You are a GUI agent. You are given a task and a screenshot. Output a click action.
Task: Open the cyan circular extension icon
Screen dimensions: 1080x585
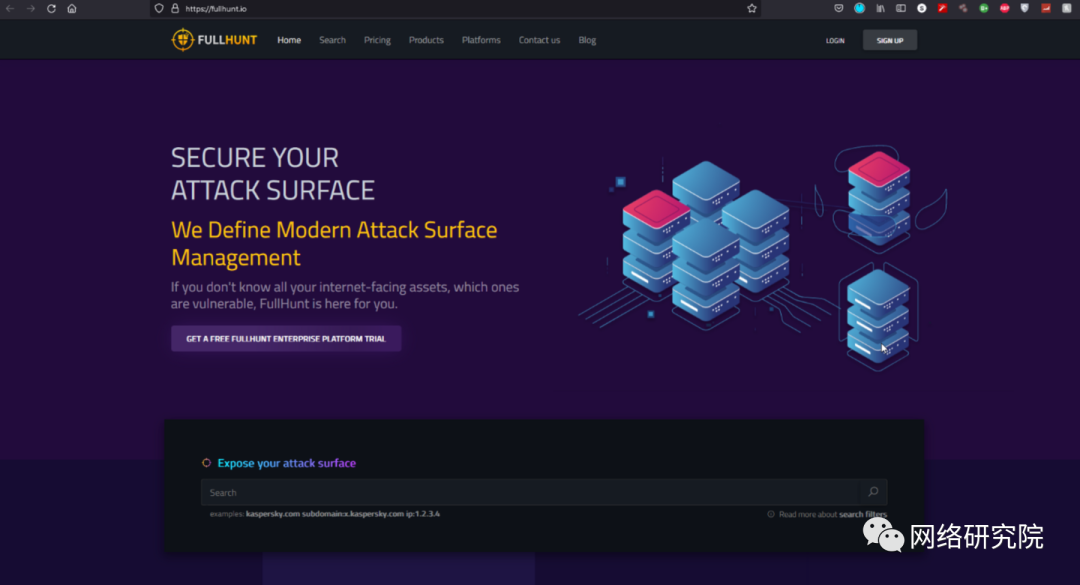860,8
